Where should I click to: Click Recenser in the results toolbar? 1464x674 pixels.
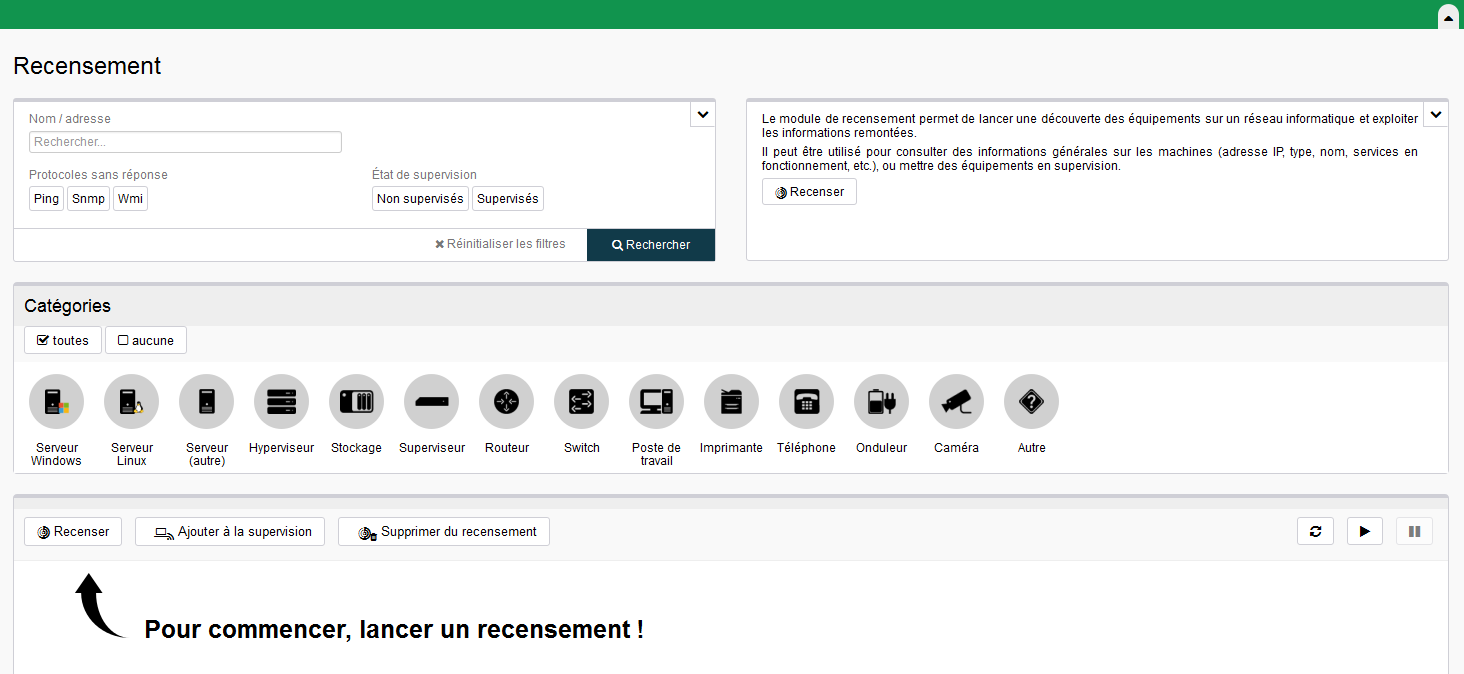(73, 531)
